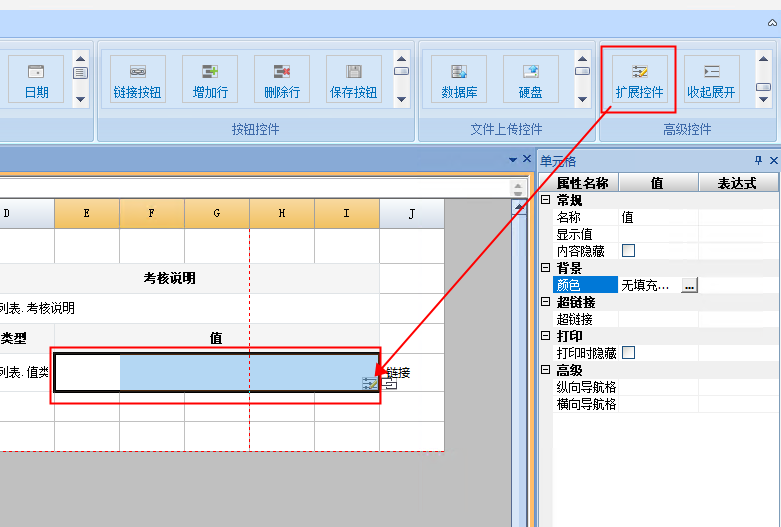The width and height of the screenshot is (781, 527).
Task: Collapse the 常规 property group
Action: click(546, 200)
